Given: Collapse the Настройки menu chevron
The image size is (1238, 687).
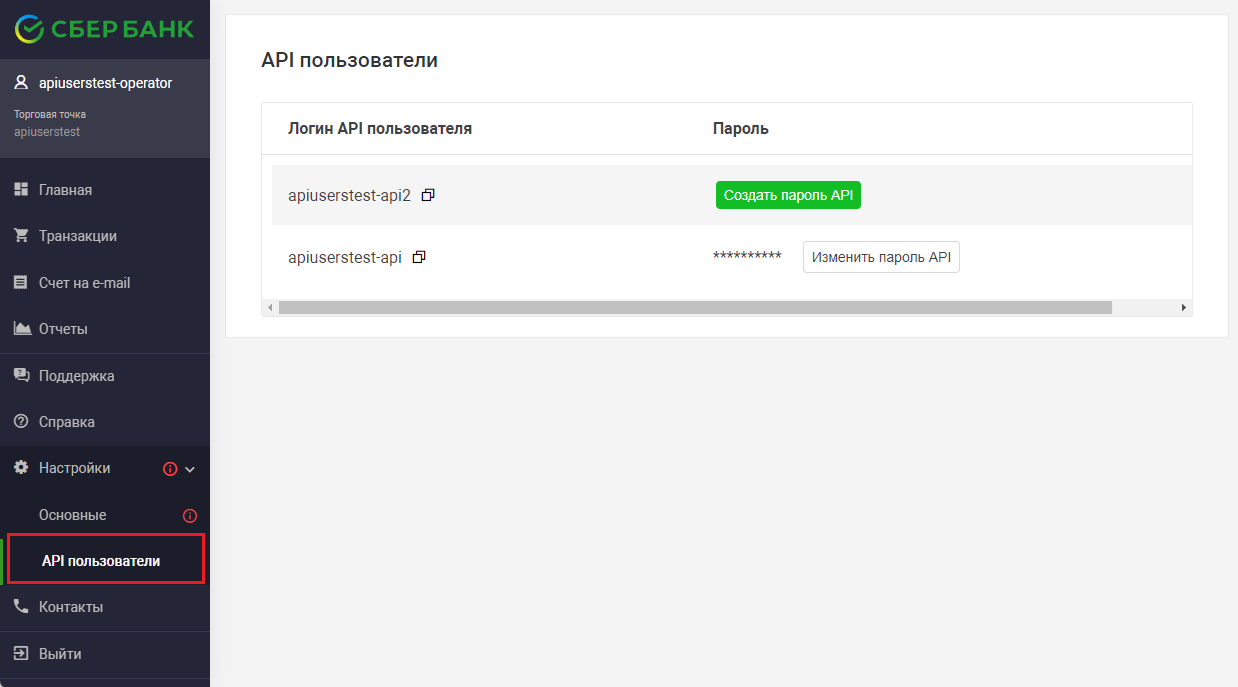Looking at the screenshot, I should click(190, 469).
